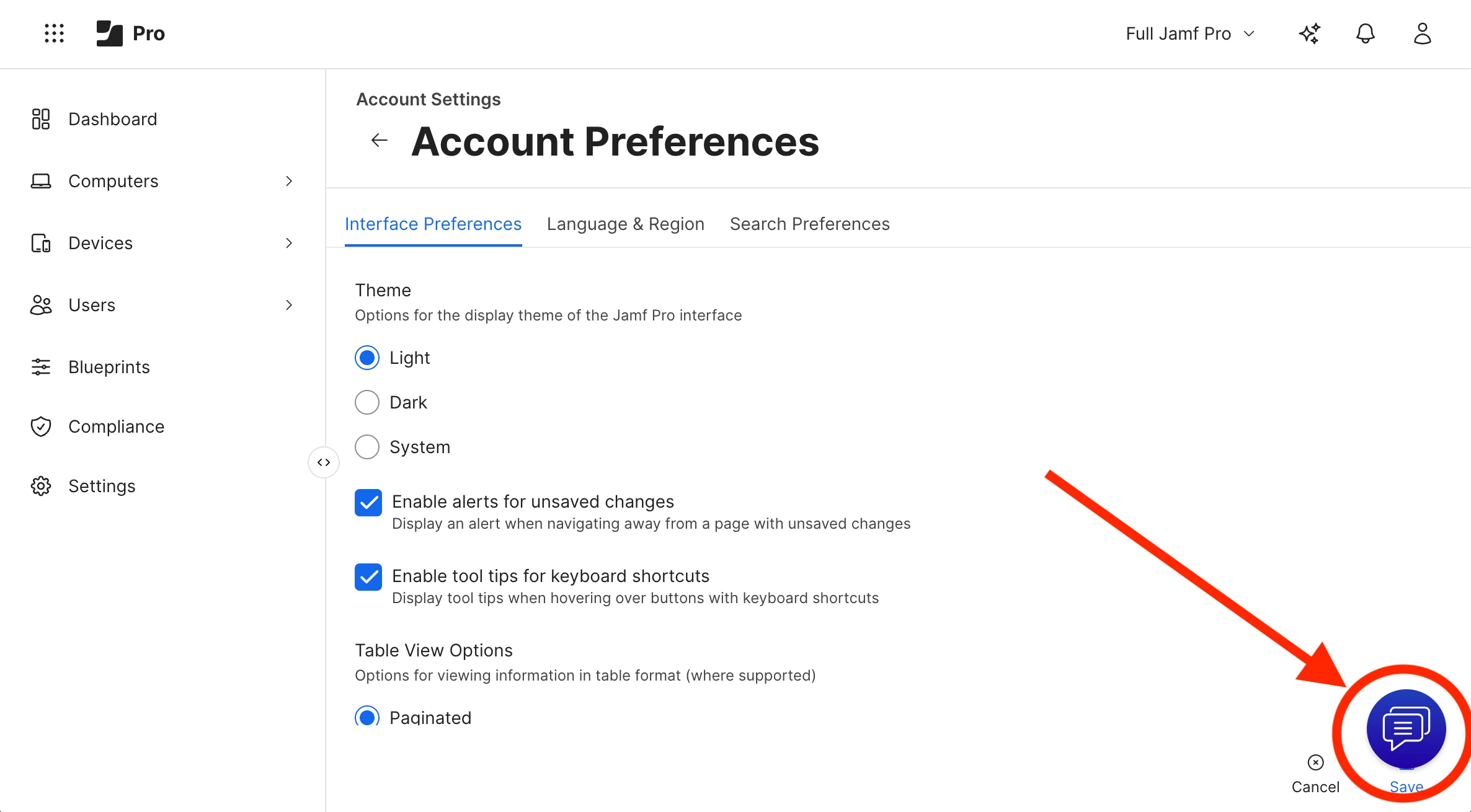Image resolution: width=1471 pixels, height=812 pixels.
Task: Open Settings via the gear icon
Action: pos(41,486)
